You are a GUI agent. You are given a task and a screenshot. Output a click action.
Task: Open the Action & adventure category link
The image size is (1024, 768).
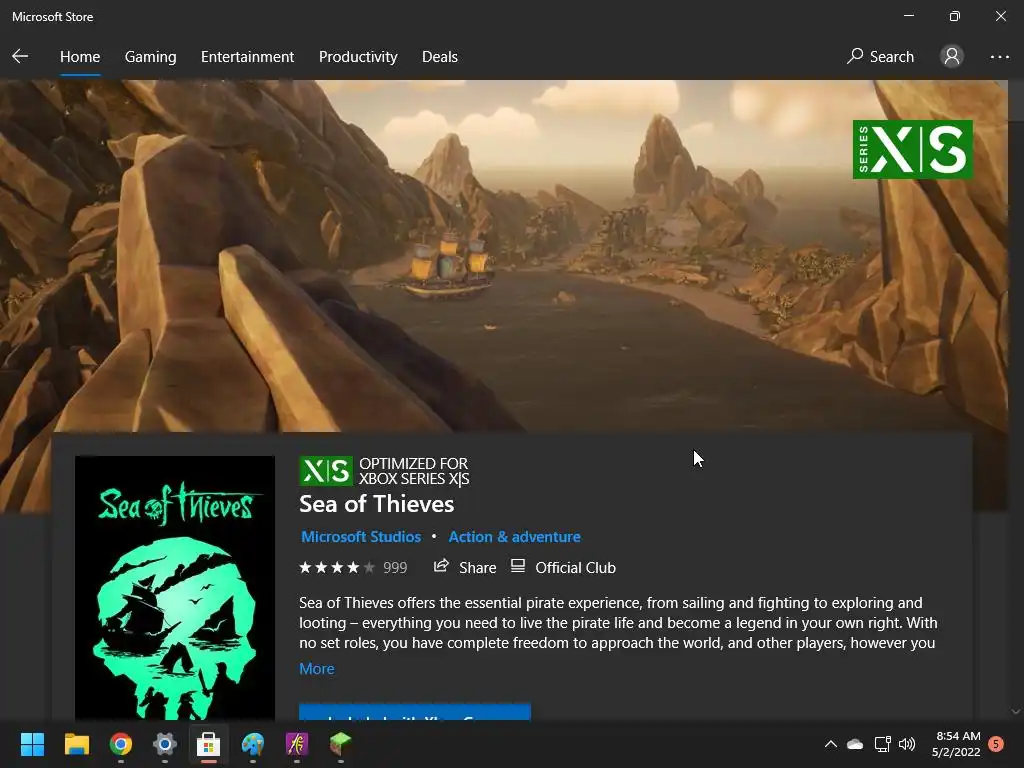tap(514, 537)
